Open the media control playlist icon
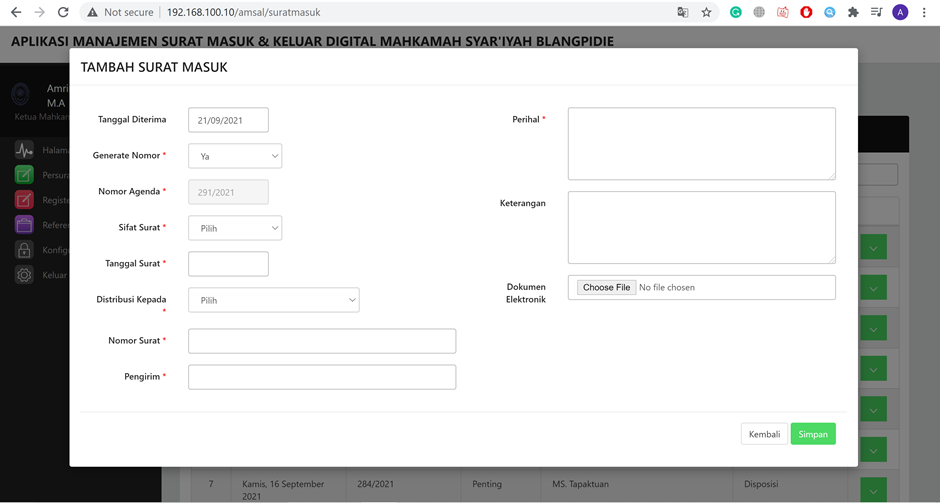Screen dimensions: 940x503 [876, 13]
